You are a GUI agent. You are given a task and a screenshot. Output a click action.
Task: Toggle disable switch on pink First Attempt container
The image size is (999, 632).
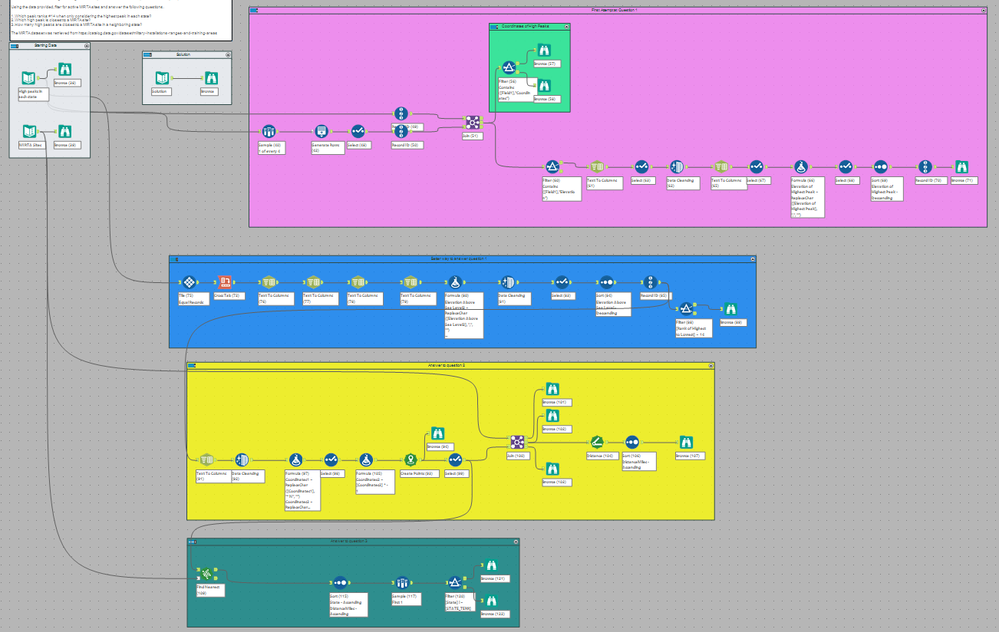tap(254, 10)
